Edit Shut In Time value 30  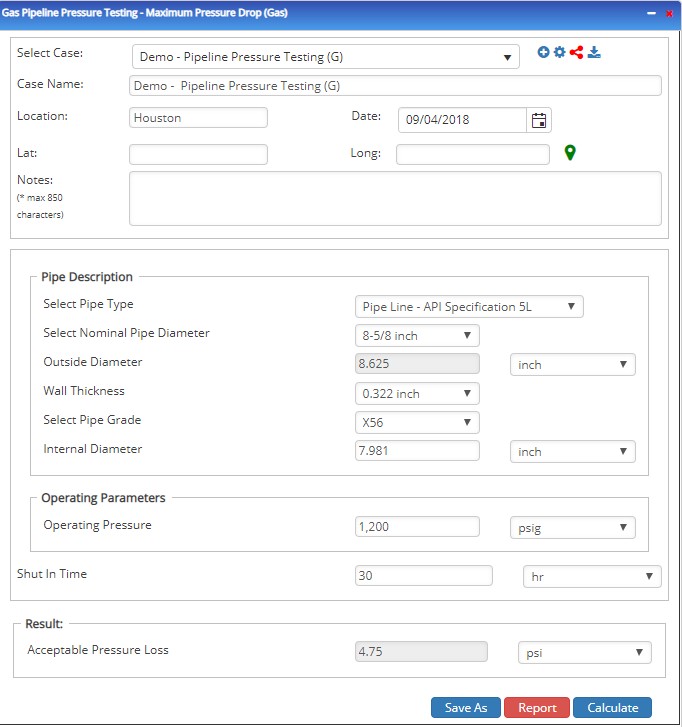pos(424,575)
